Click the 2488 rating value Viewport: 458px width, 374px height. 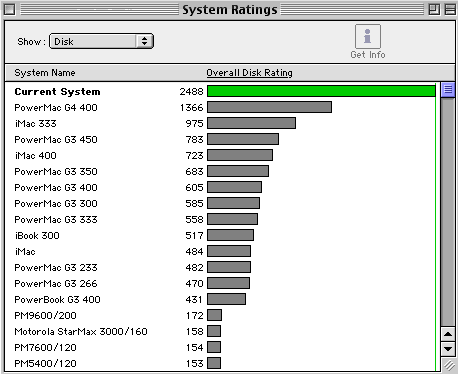[x=191, y=91]
